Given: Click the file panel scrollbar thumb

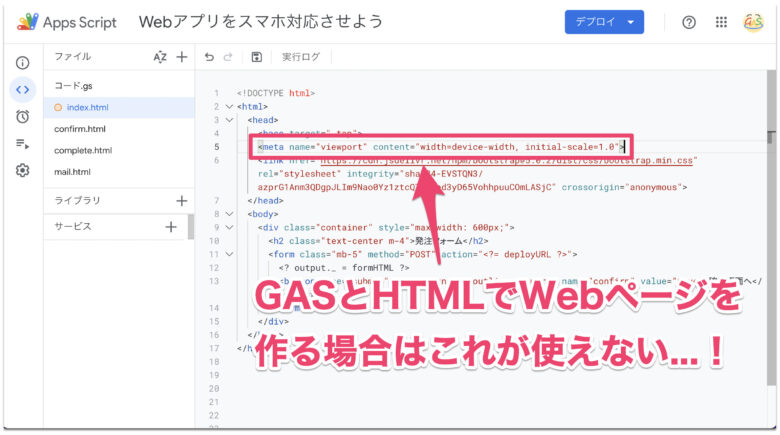Looking at the screenshot, I should 191,227.
